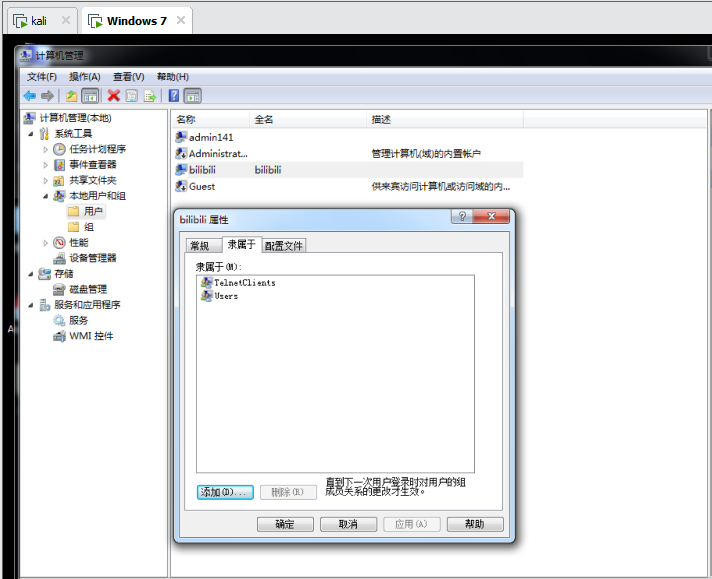Close the Windows 7 VM tab

pyautogui.click(x=181, y=20)
